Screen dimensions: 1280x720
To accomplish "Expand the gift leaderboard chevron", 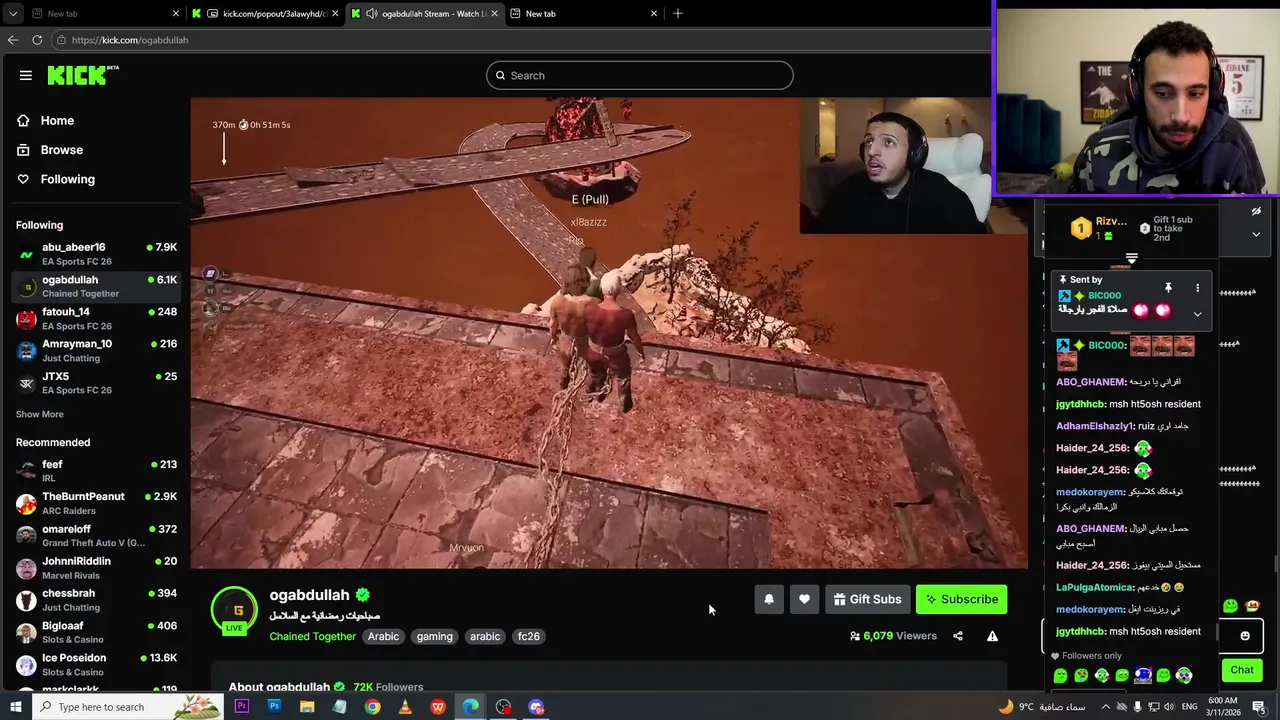I will coord(1256,234).
